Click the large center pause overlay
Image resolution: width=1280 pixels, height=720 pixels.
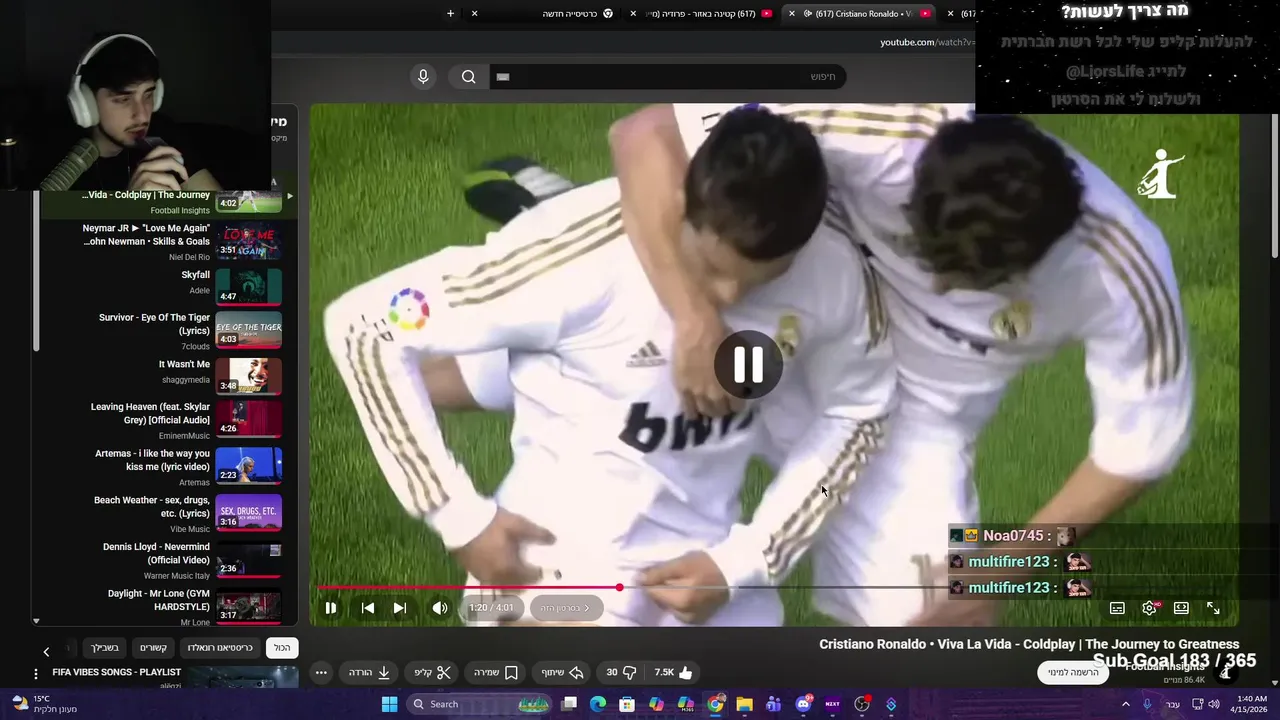tap(748, 365)
